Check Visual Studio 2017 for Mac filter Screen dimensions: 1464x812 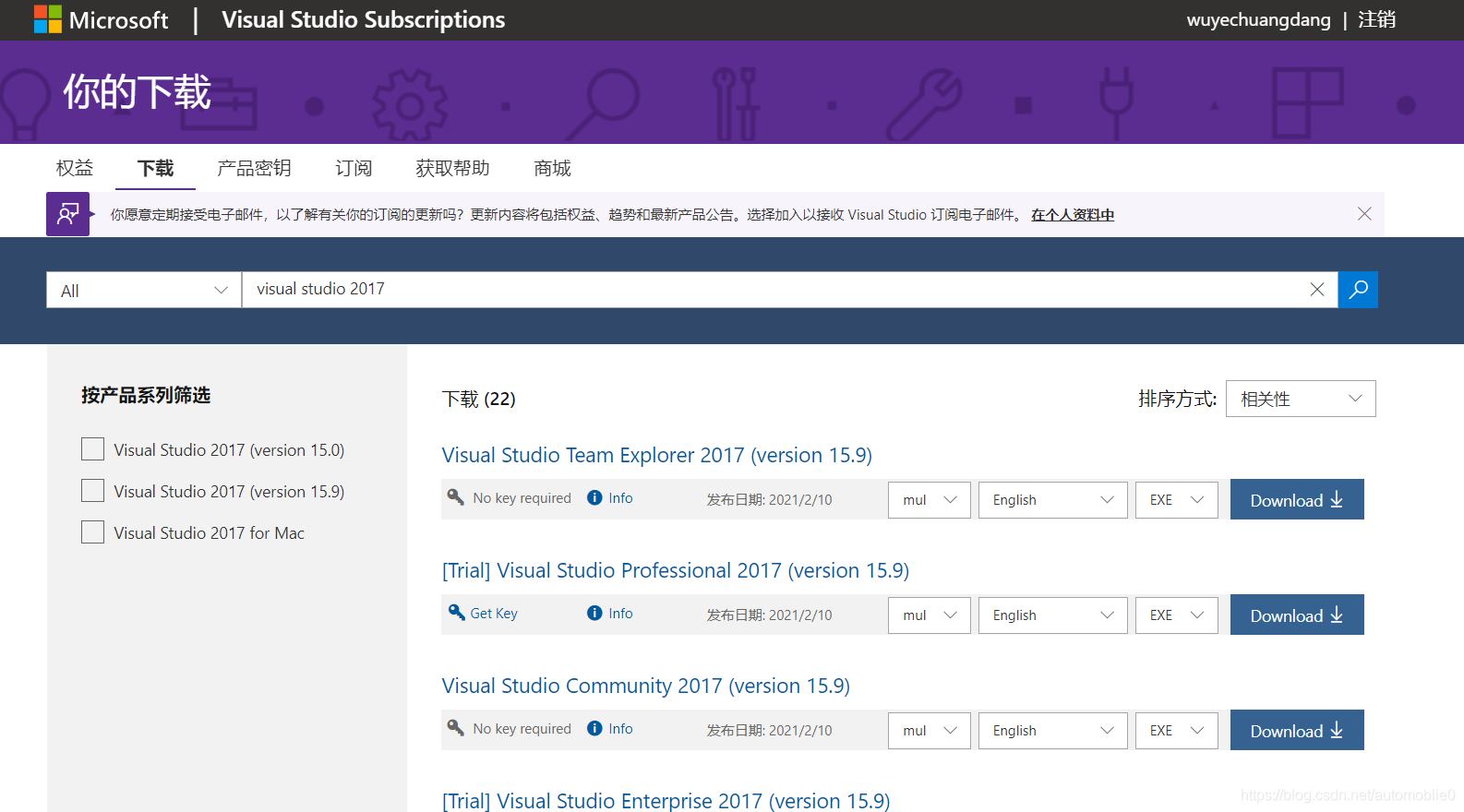tap(92, 532)
